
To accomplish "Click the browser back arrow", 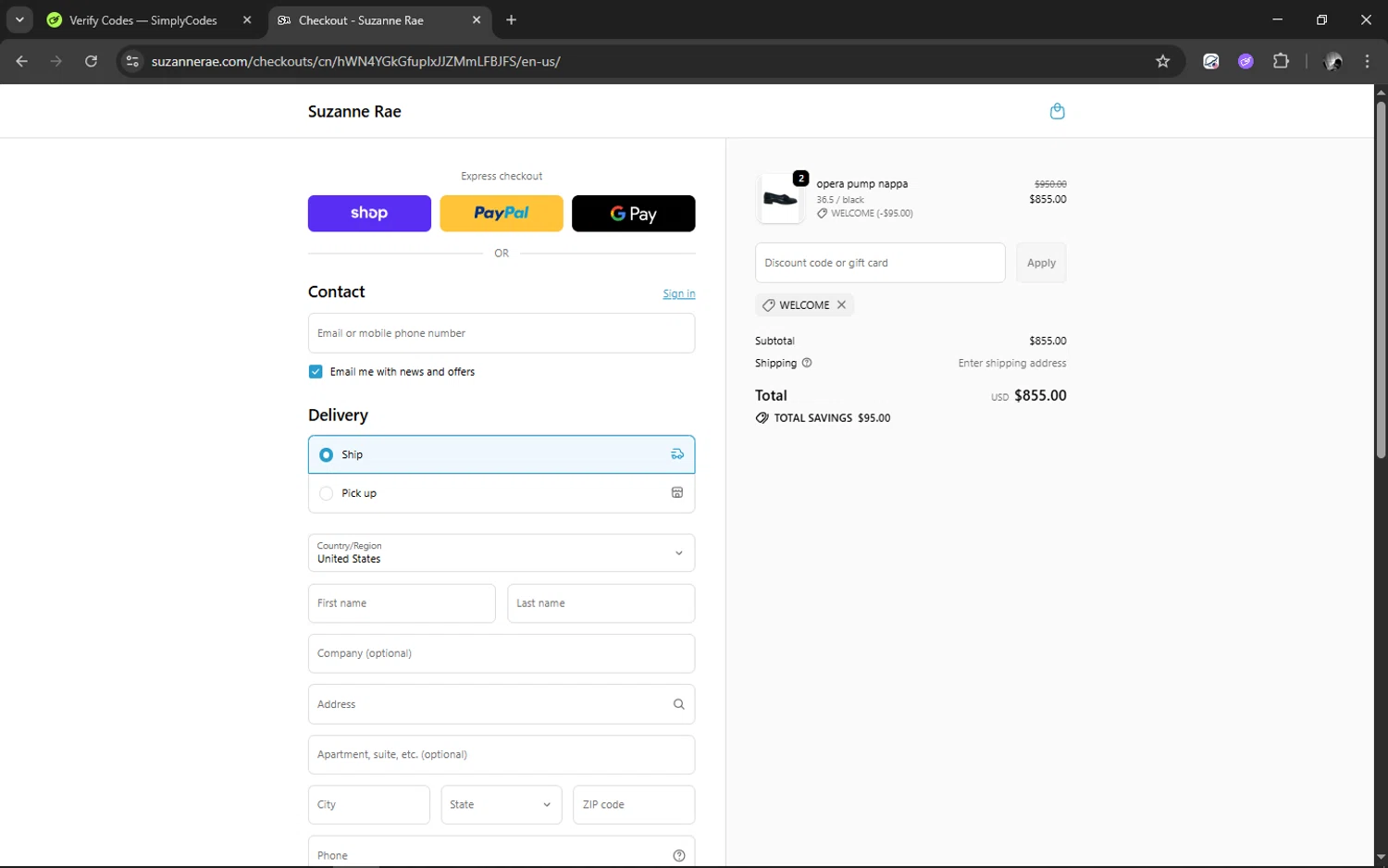I will point(21,61).
